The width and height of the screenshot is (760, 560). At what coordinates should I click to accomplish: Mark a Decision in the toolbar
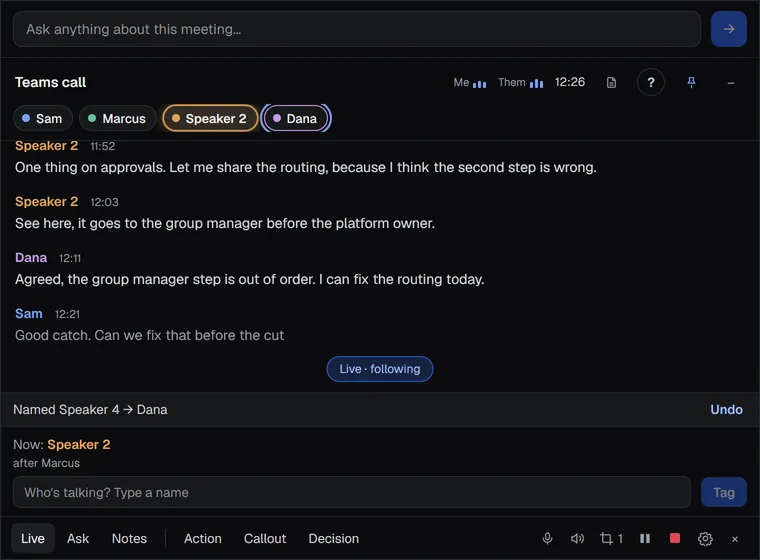click(333, 539)
